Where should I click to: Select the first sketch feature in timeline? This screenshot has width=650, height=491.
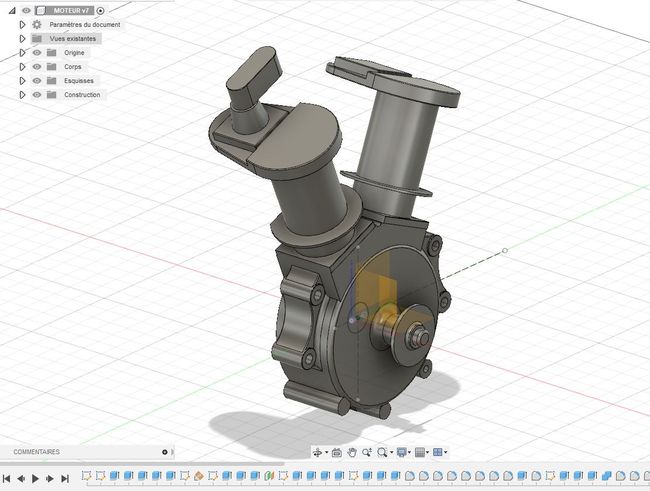pyautogui.click(x=86, y=476)
